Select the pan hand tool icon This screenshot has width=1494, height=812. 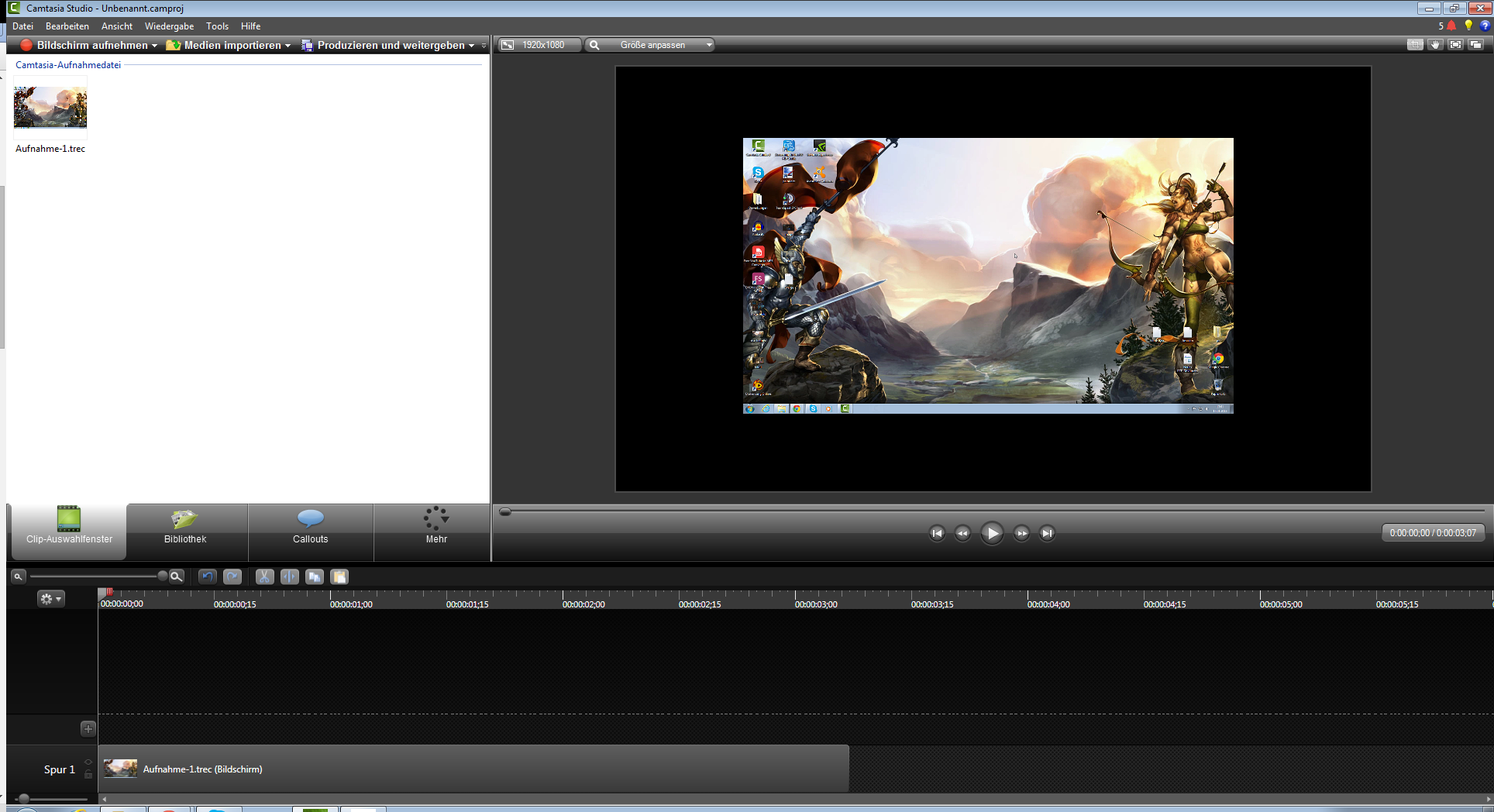[x=1435, y=45]
